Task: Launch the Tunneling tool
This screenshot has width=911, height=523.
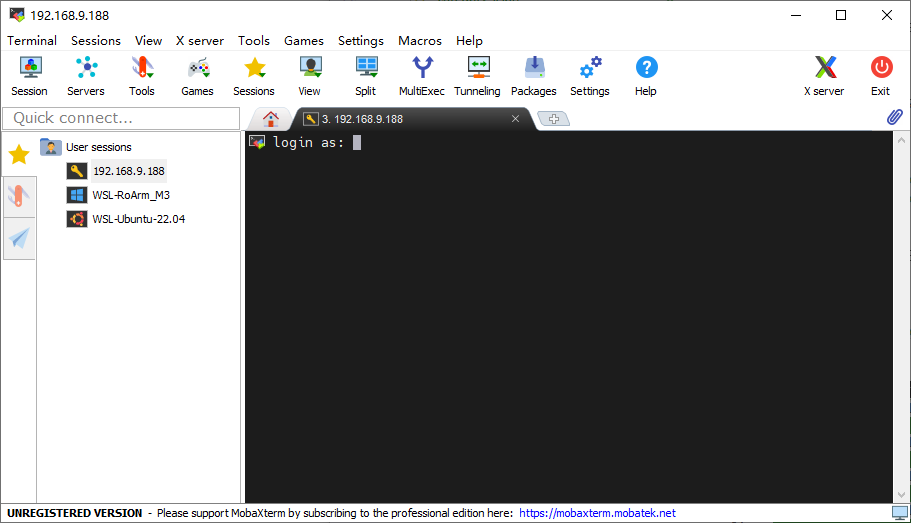Action: (478, 76)
